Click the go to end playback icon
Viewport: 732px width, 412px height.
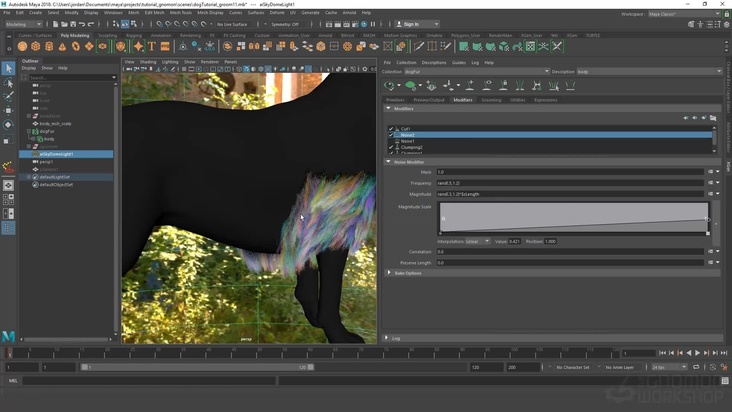(x=723, y=353)
